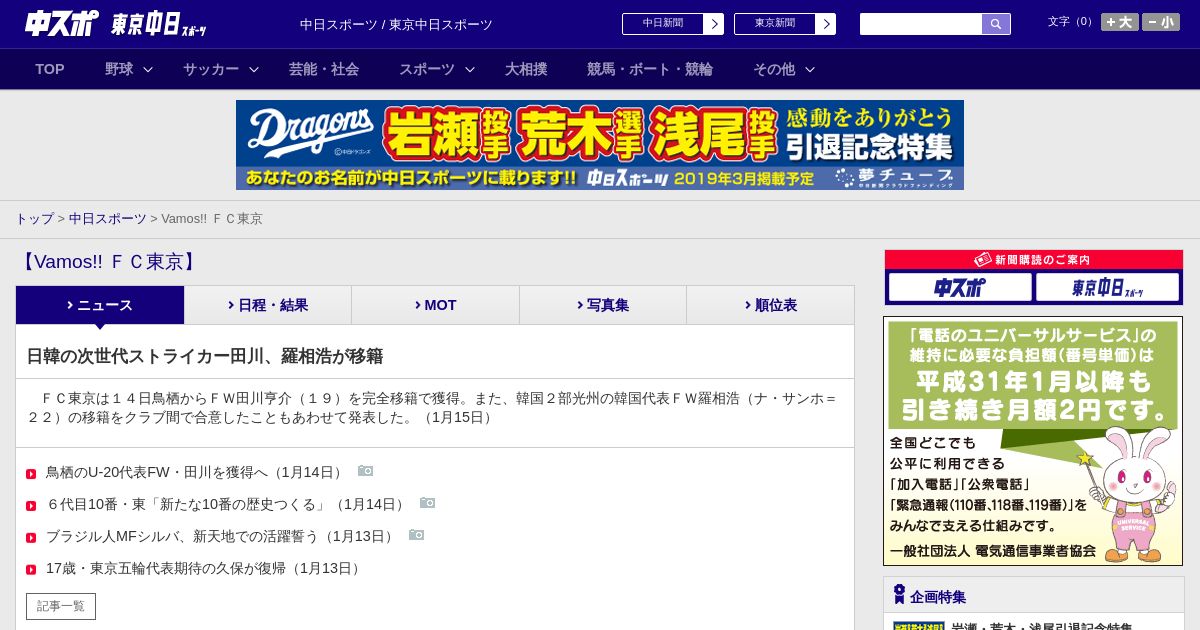Viewport: 1200px width, 630px height.
Task: Click the 東京中日スポーツ logo in header
Action: tap(159, 24)
